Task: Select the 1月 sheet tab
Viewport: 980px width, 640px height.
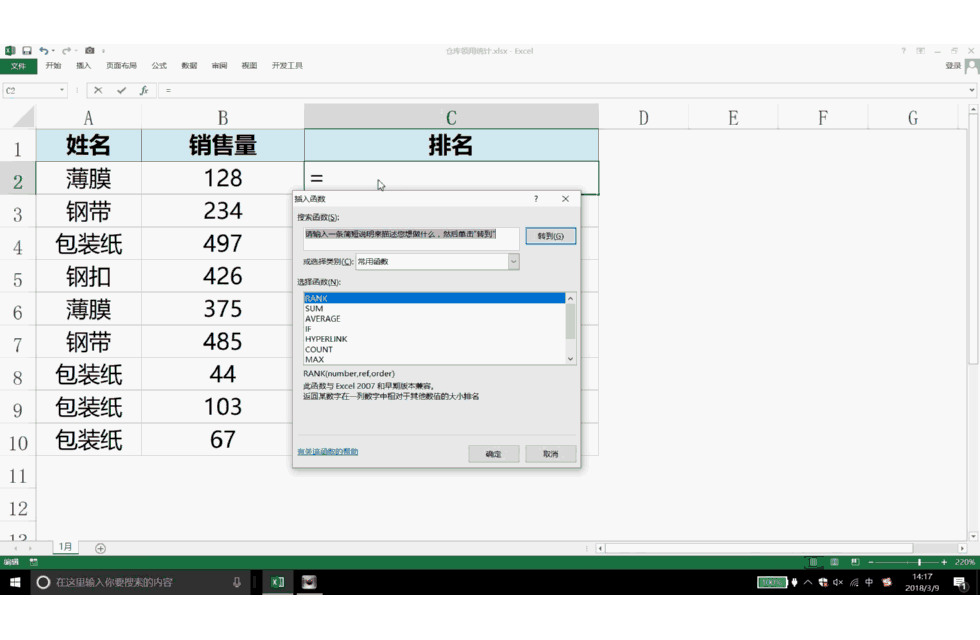Action: [x=66, y=547]
